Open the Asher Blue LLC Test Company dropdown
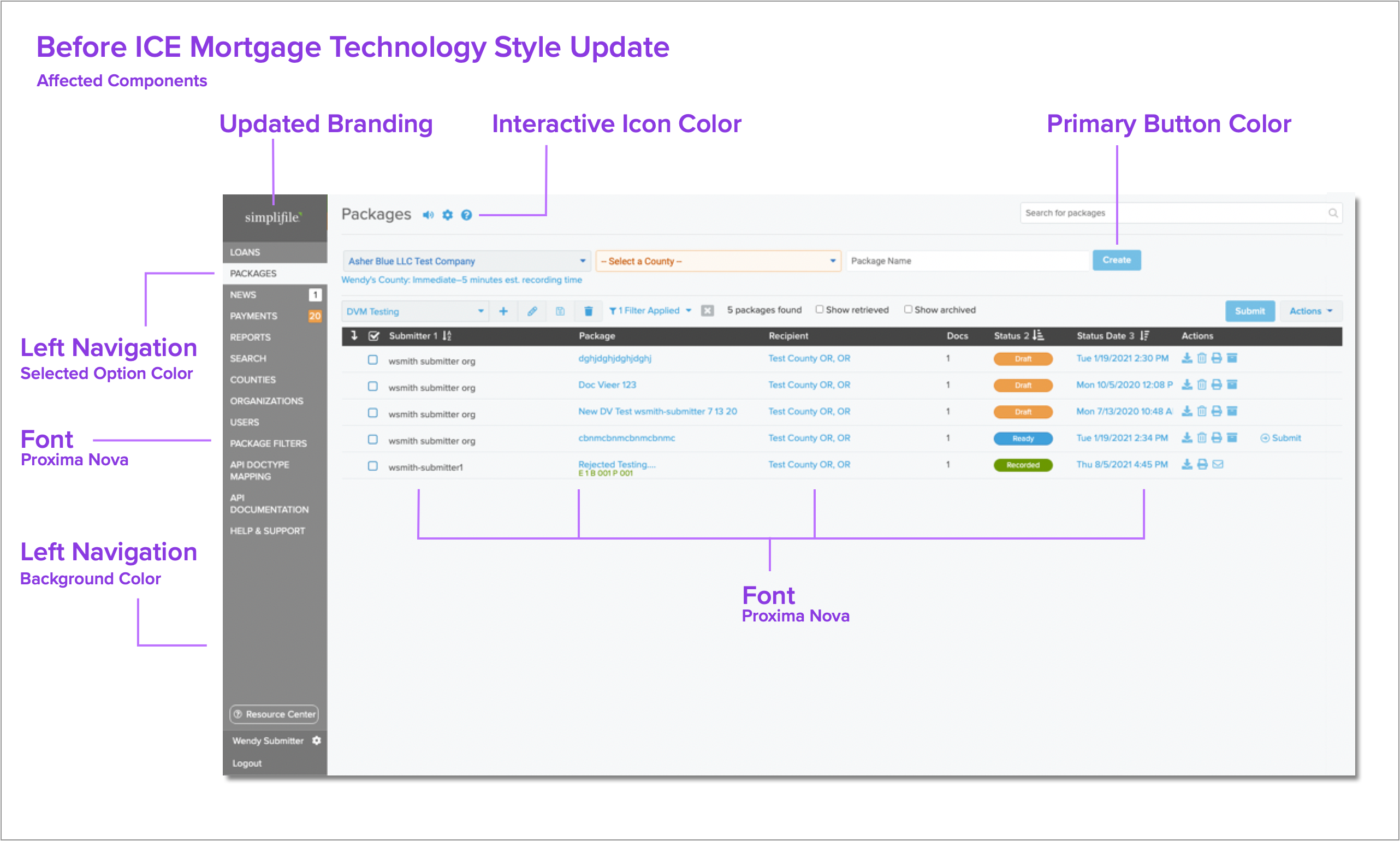Image resolution: width=1400 pixels, height=841 pixels. tap(466, 261)
